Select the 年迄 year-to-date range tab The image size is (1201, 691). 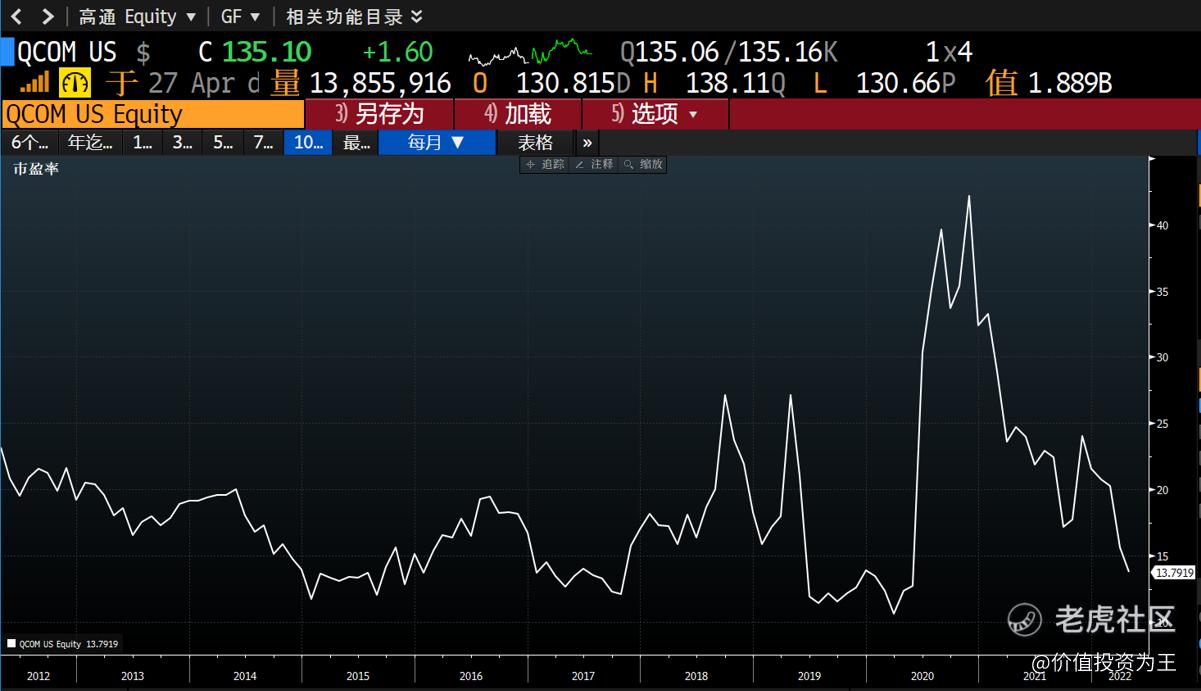[x=90, y=142]
